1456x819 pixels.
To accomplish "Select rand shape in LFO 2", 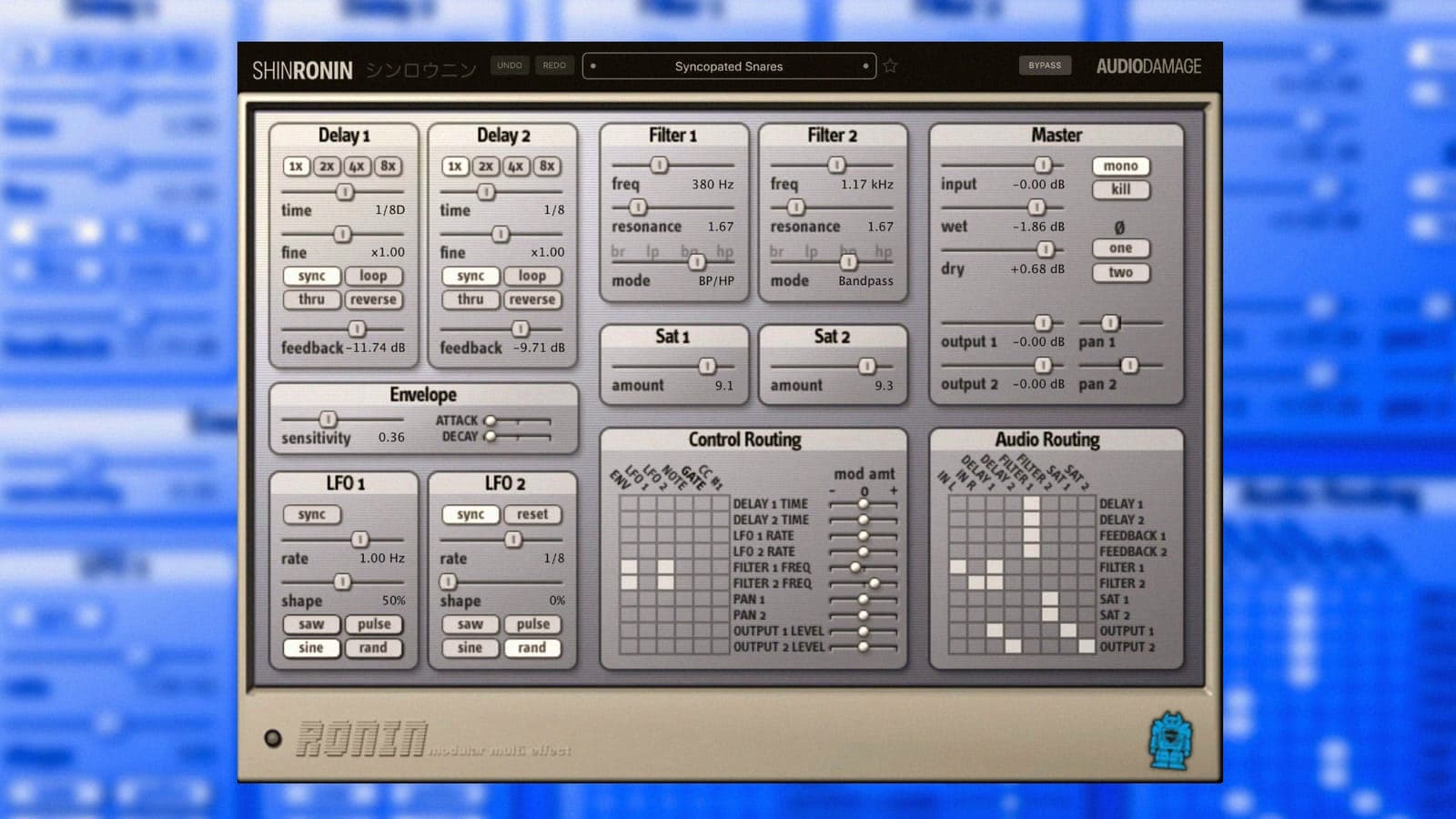I will point(532,648).
